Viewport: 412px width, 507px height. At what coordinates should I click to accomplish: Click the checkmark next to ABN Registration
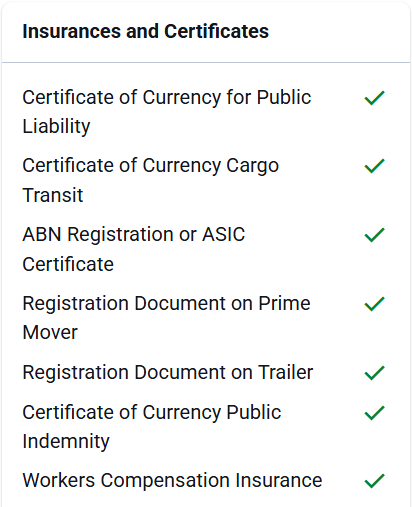click(x=375, y=235)
